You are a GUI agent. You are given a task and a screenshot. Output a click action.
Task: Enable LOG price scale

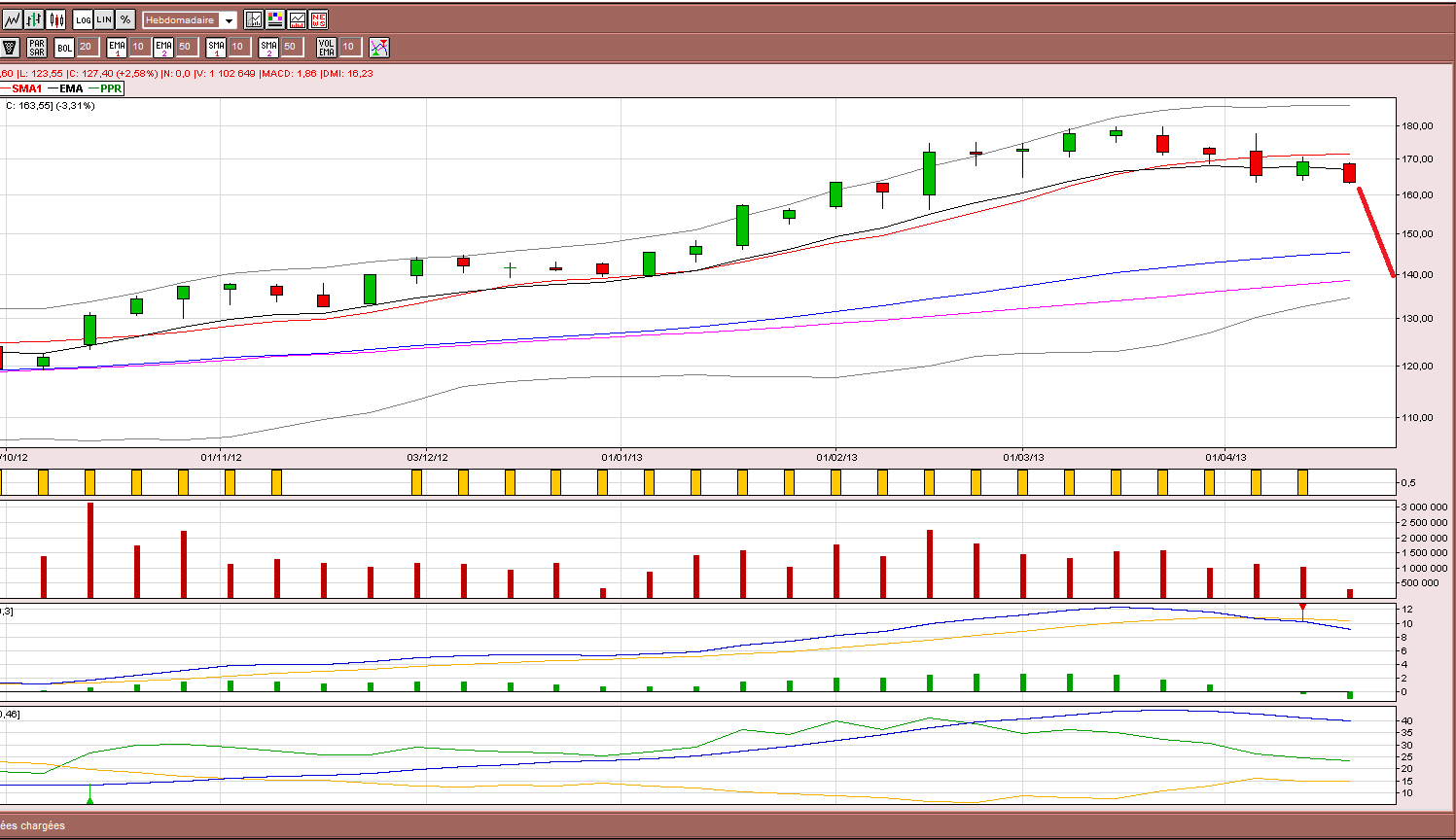click(x=84, y=19)
